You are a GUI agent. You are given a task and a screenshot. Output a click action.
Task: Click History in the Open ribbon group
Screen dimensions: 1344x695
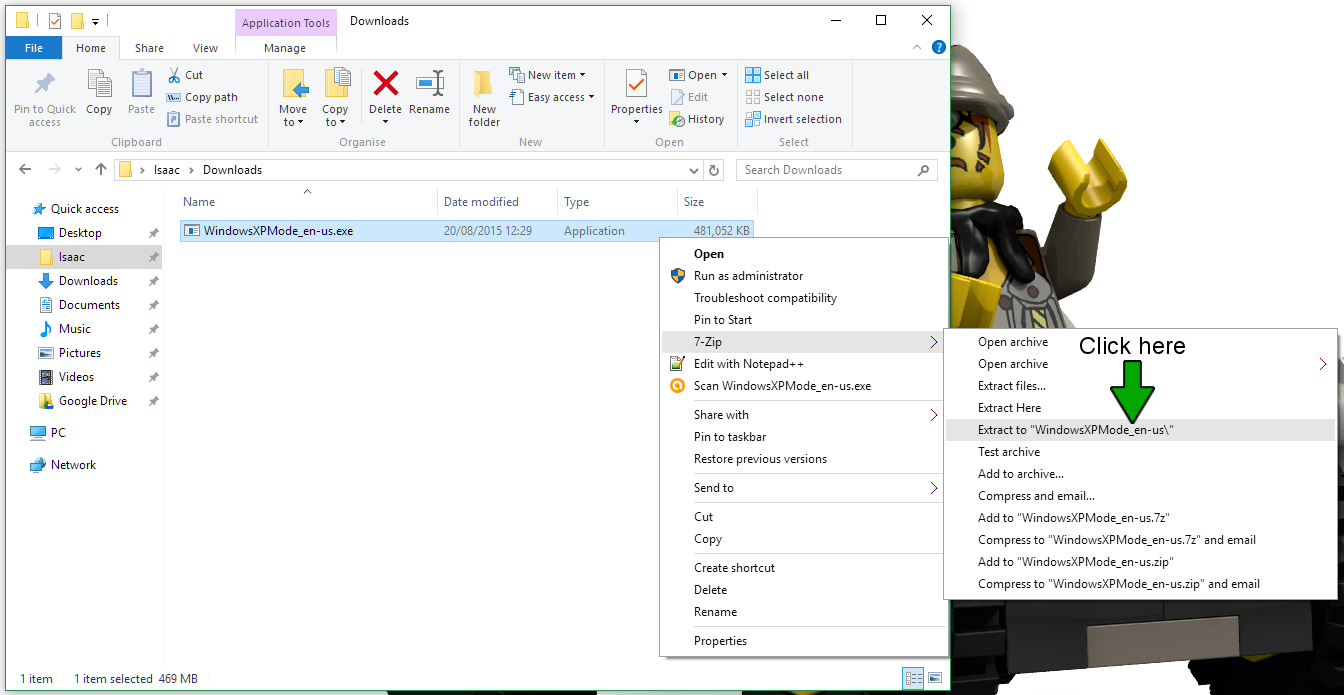tap(696, 119)
